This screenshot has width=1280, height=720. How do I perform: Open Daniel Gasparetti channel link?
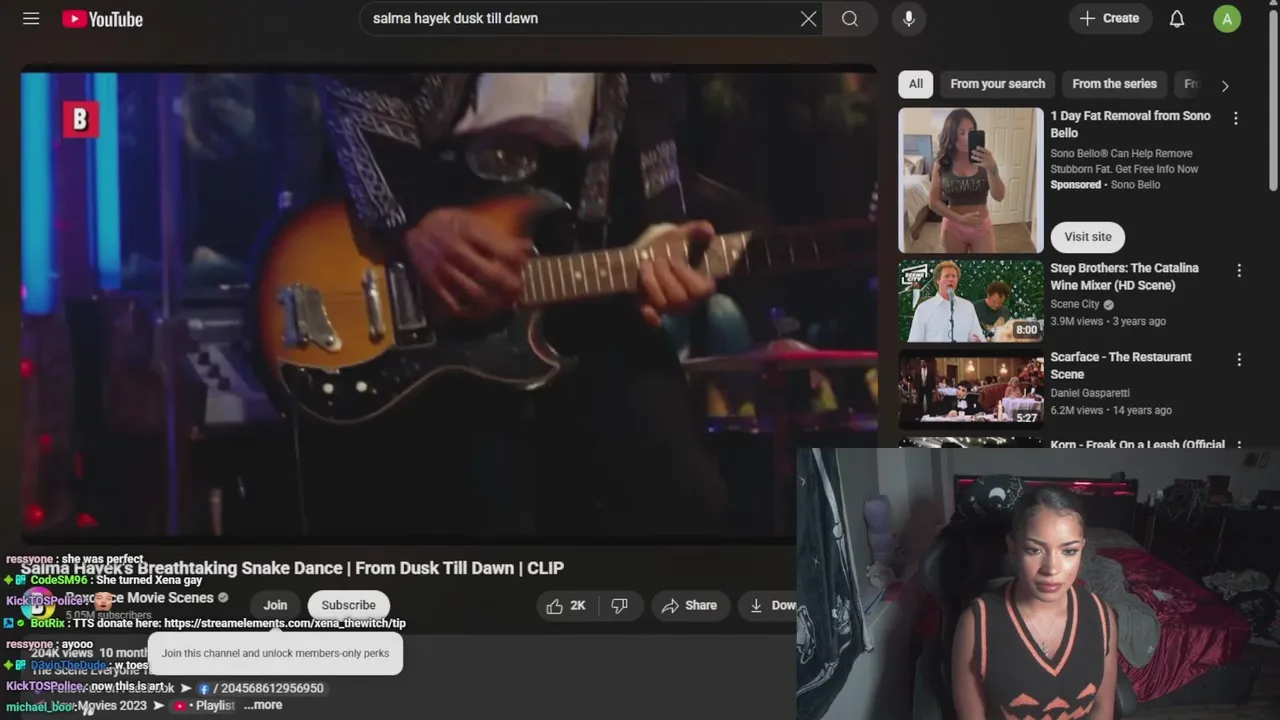coord(1090,393)
